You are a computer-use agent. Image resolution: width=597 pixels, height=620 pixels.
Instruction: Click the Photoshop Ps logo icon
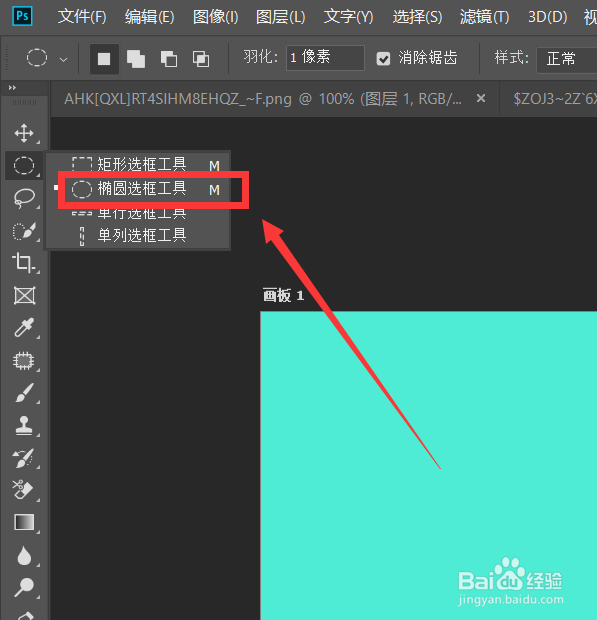tap(22, 16)
